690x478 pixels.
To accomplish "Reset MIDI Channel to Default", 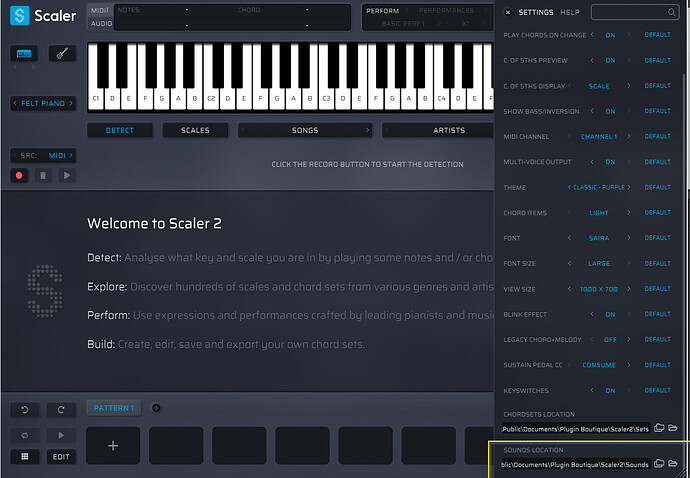I will point(657,136).
